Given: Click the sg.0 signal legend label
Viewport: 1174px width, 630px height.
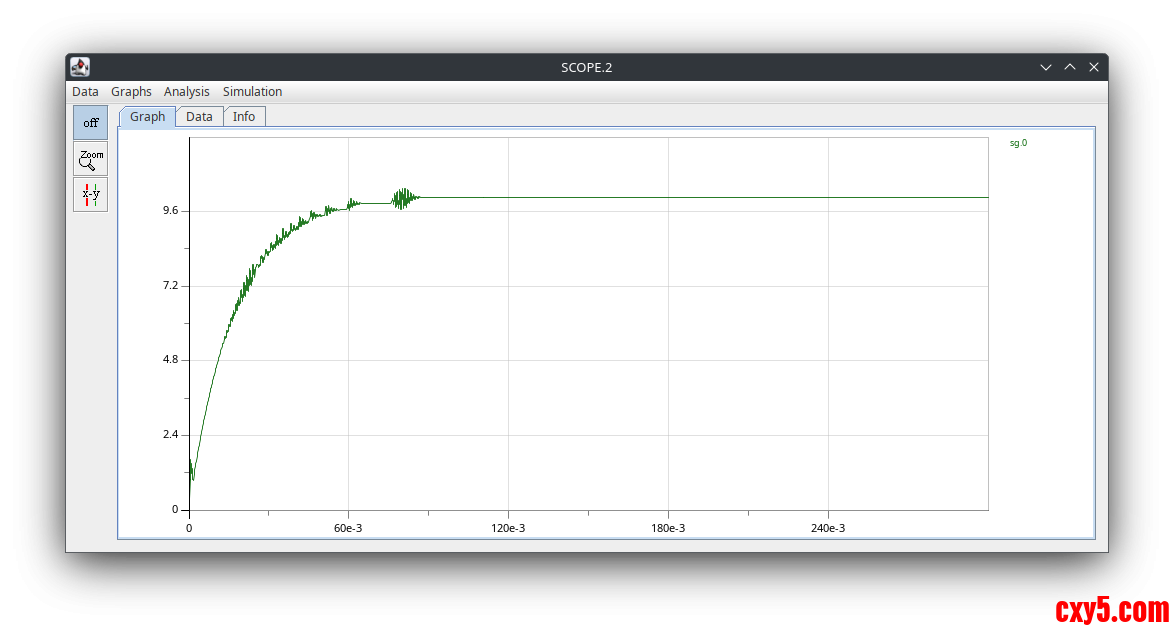Looking at the screenshot, I should pyautogui.click(x=1018, y=143).
